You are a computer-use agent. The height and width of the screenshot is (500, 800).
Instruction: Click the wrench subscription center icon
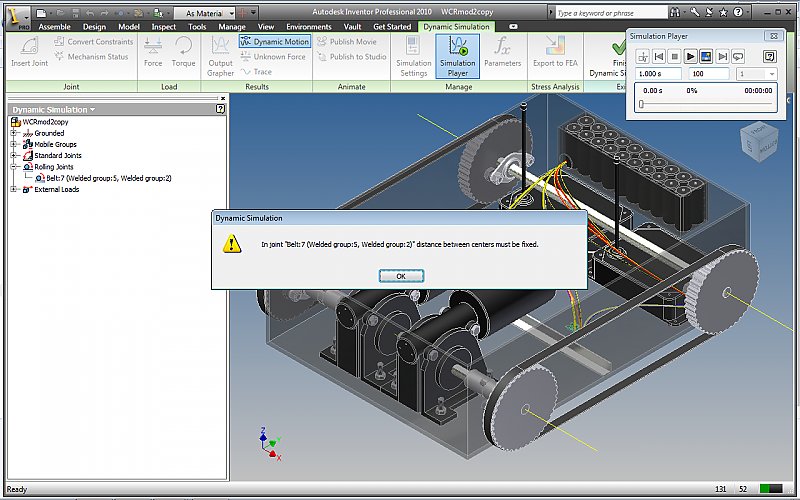[694, 13]
